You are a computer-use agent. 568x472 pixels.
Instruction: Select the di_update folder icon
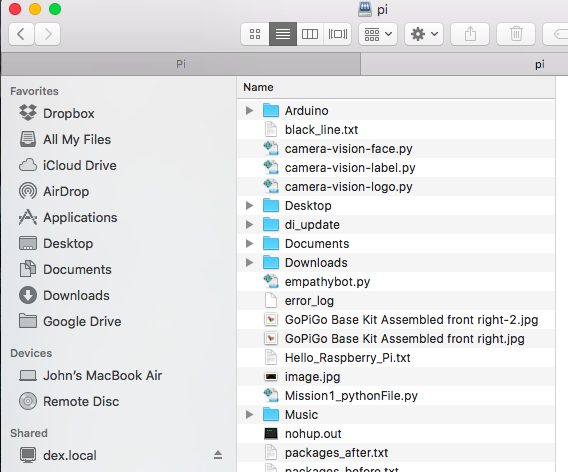pyautogui.click(x=271, y=225)
